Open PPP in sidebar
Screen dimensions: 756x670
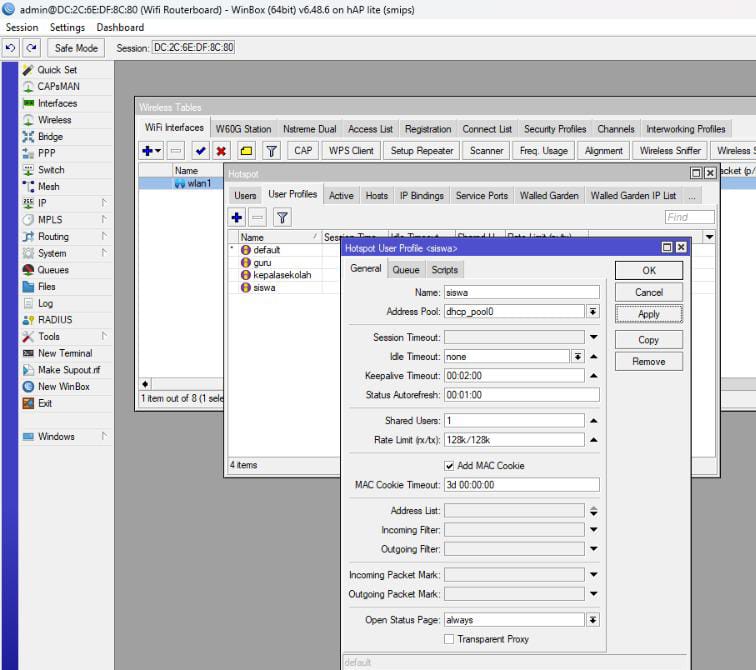(x=47, y=153)
